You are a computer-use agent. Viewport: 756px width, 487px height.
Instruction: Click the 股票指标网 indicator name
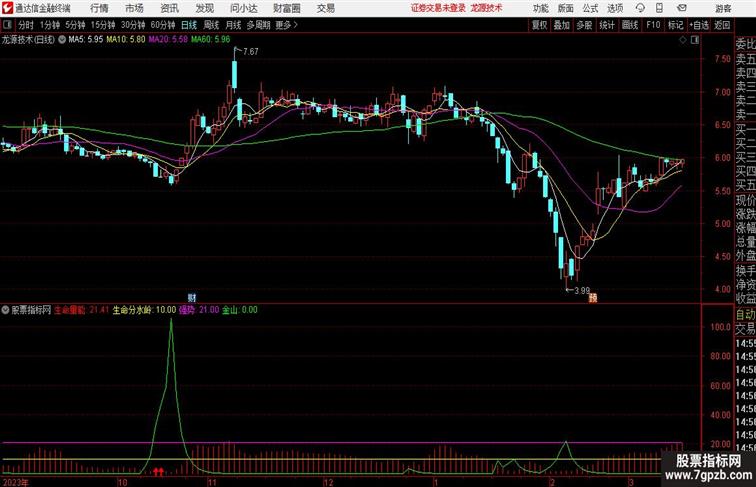pyautogui.click(x=31, y=310)
